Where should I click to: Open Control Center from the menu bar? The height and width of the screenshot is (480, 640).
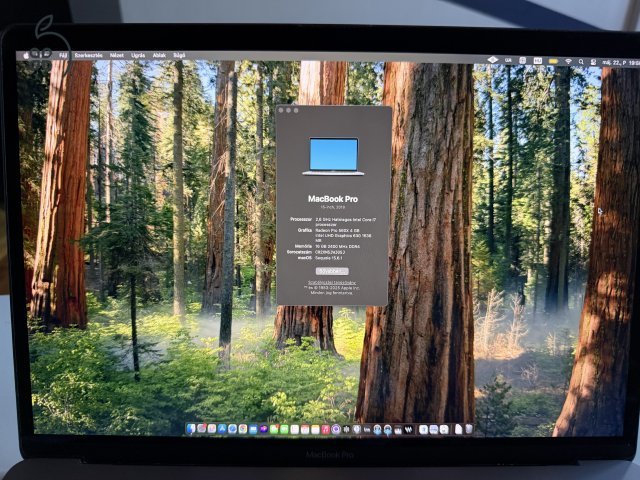pyautogui.click(x=593, y=62)
